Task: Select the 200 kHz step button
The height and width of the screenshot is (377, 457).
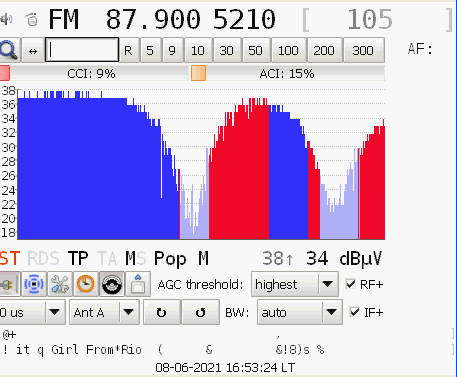Action: [x=324, y=51]
